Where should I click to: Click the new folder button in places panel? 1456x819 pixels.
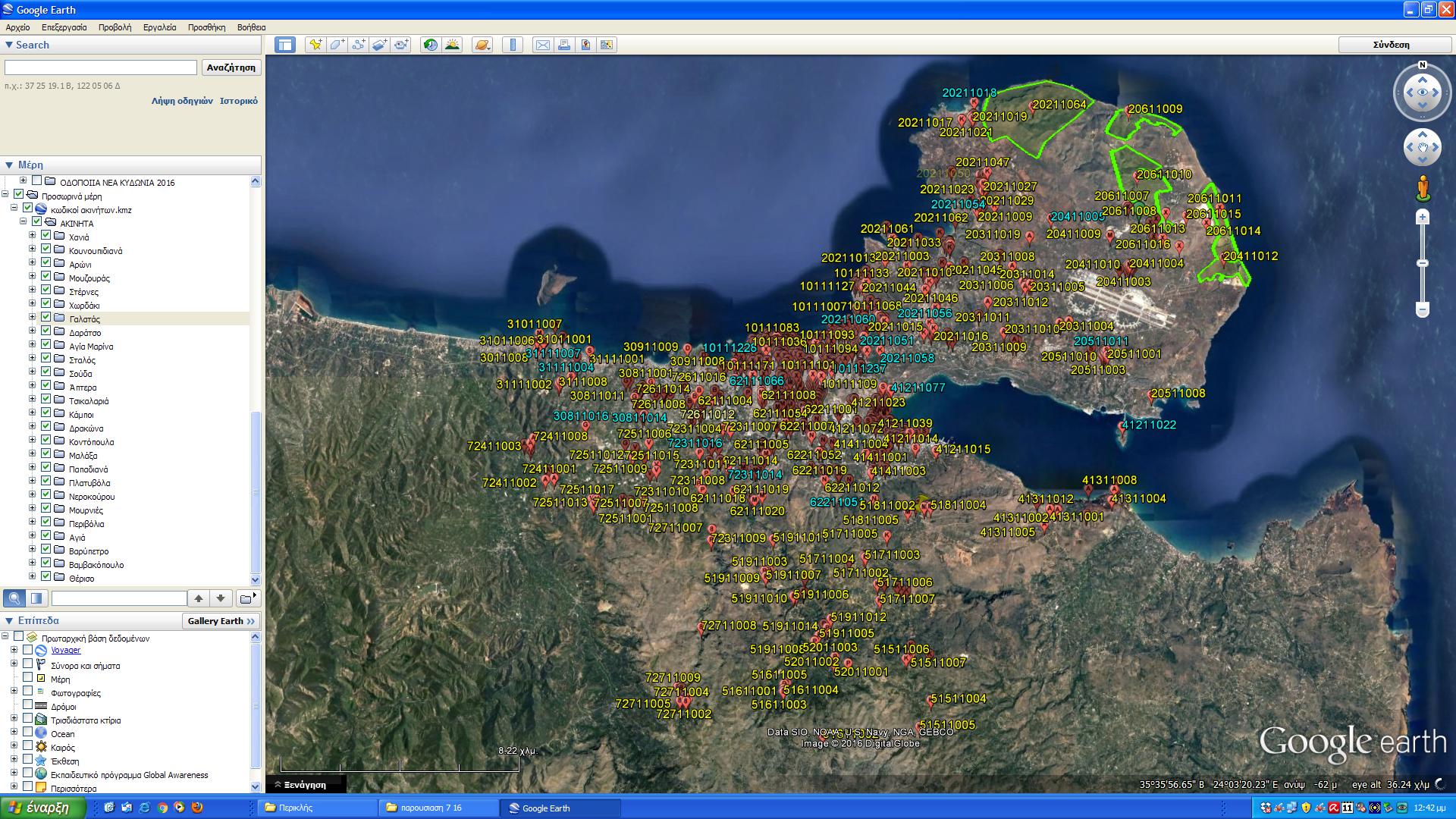[x=248, y=598]
